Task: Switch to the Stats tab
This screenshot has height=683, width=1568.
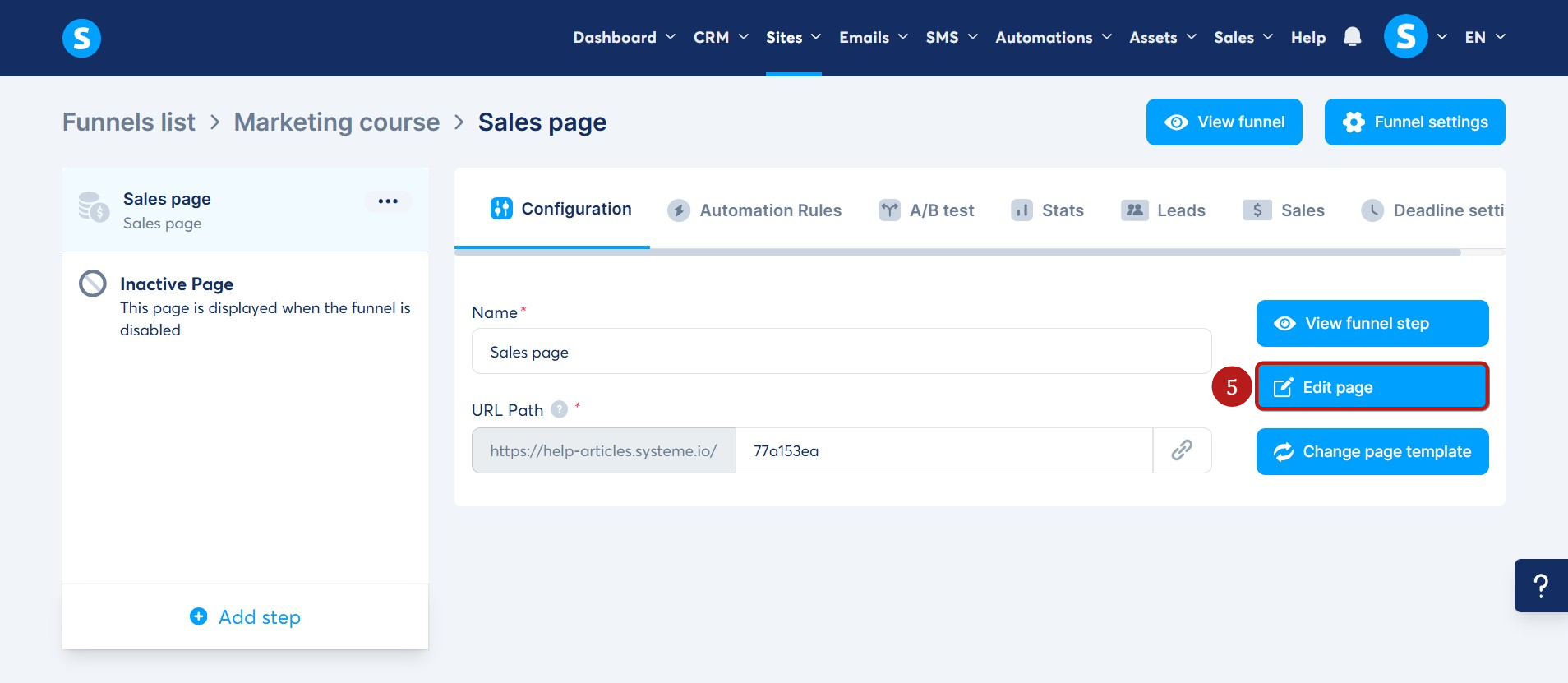Action: coord(1047,210)
